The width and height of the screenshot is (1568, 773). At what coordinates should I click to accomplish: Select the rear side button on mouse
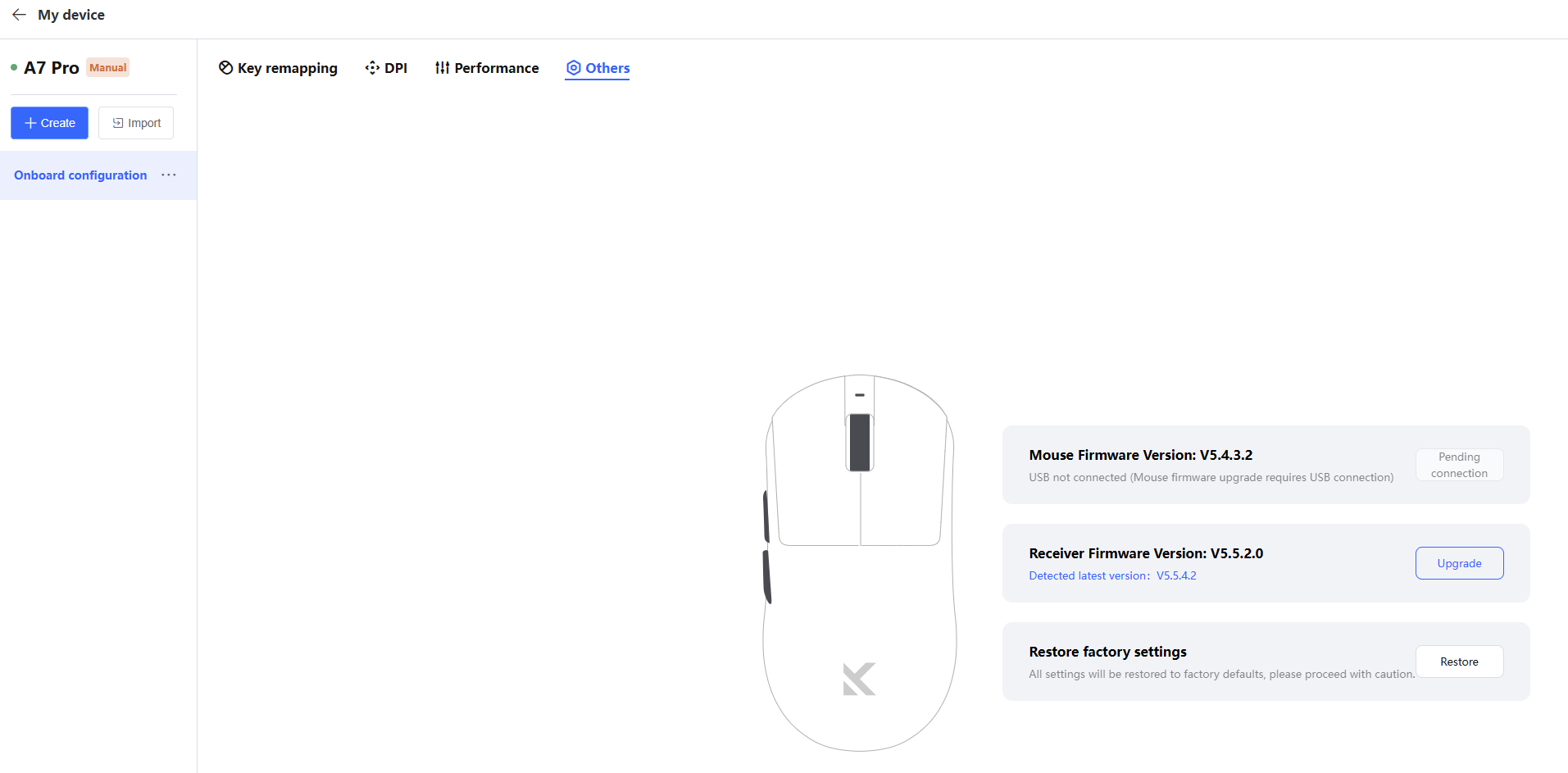click(767, 576)
